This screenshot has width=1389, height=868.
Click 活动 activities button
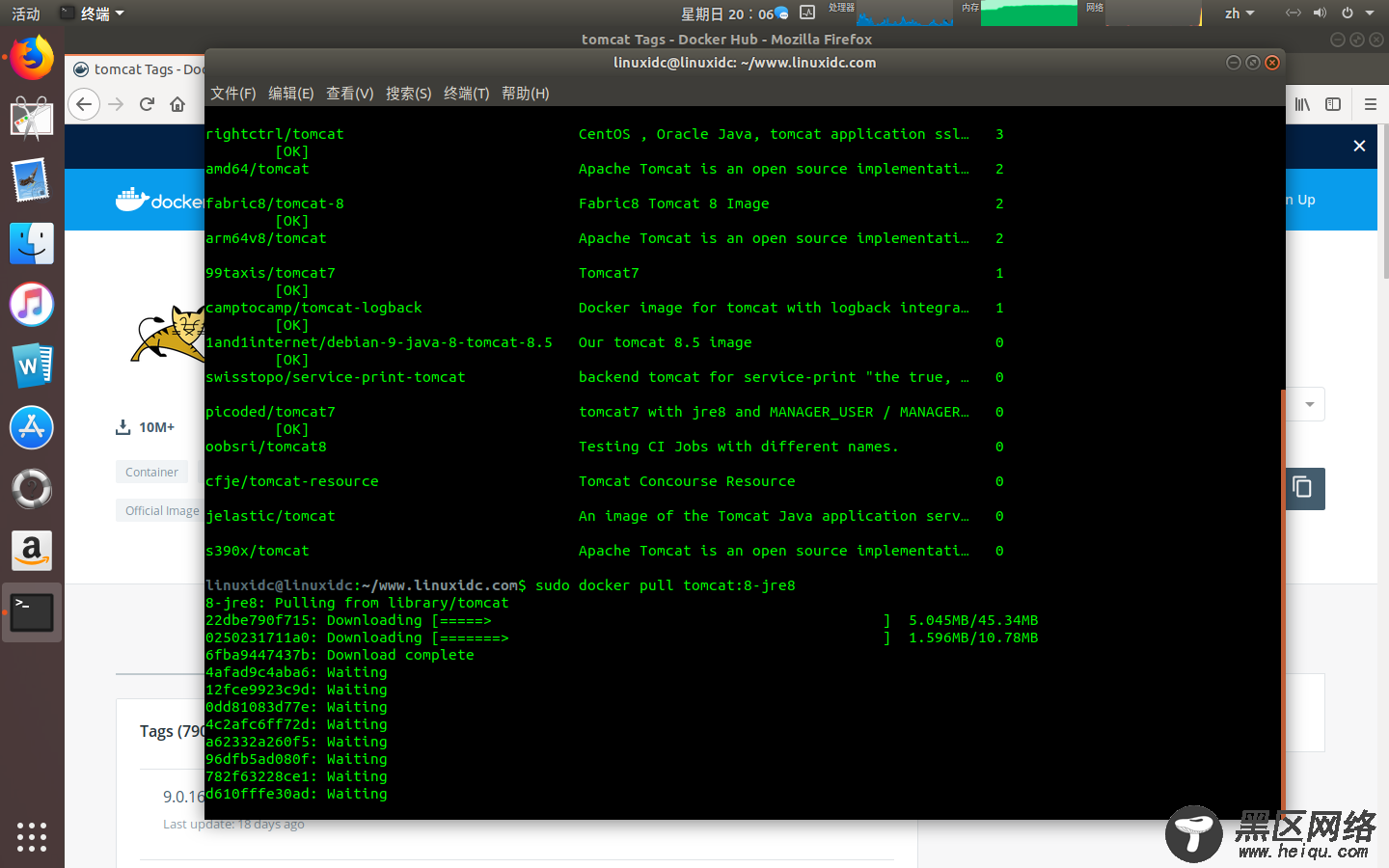pyautogui.click(x=26, y=14)
